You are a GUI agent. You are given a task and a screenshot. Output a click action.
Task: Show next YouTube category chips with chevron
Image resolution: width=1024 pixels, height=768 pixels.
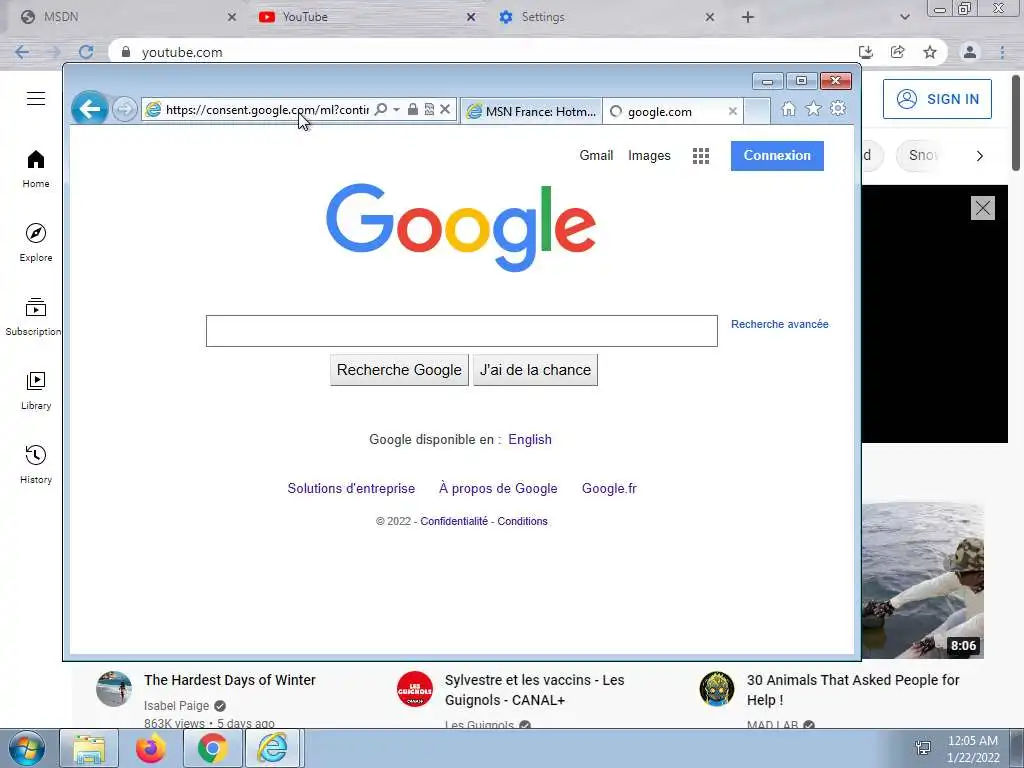(x=980, y=155)
